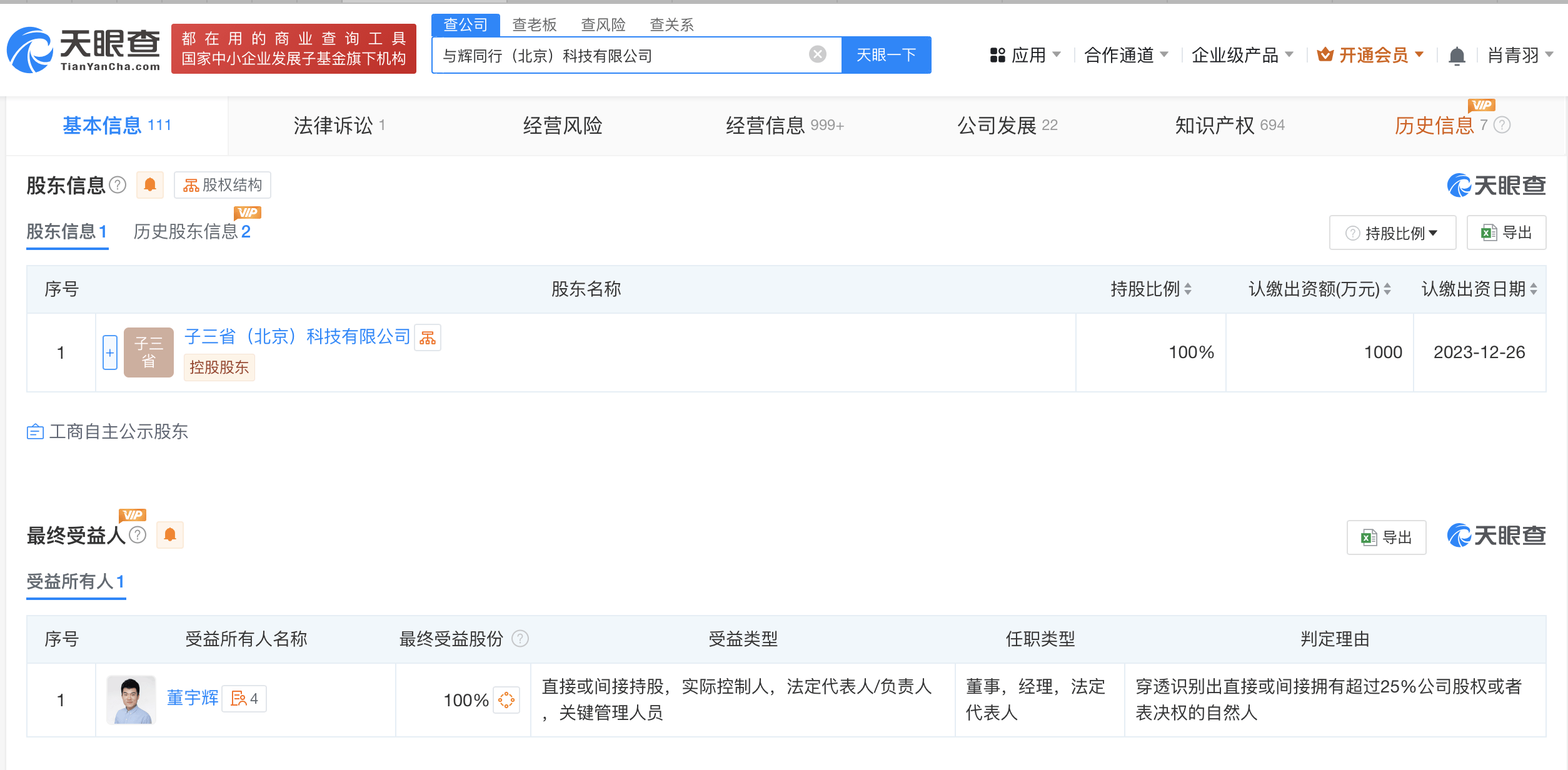
Task: Switch to 历史股东信息 sub-tab
Action: 191,232
